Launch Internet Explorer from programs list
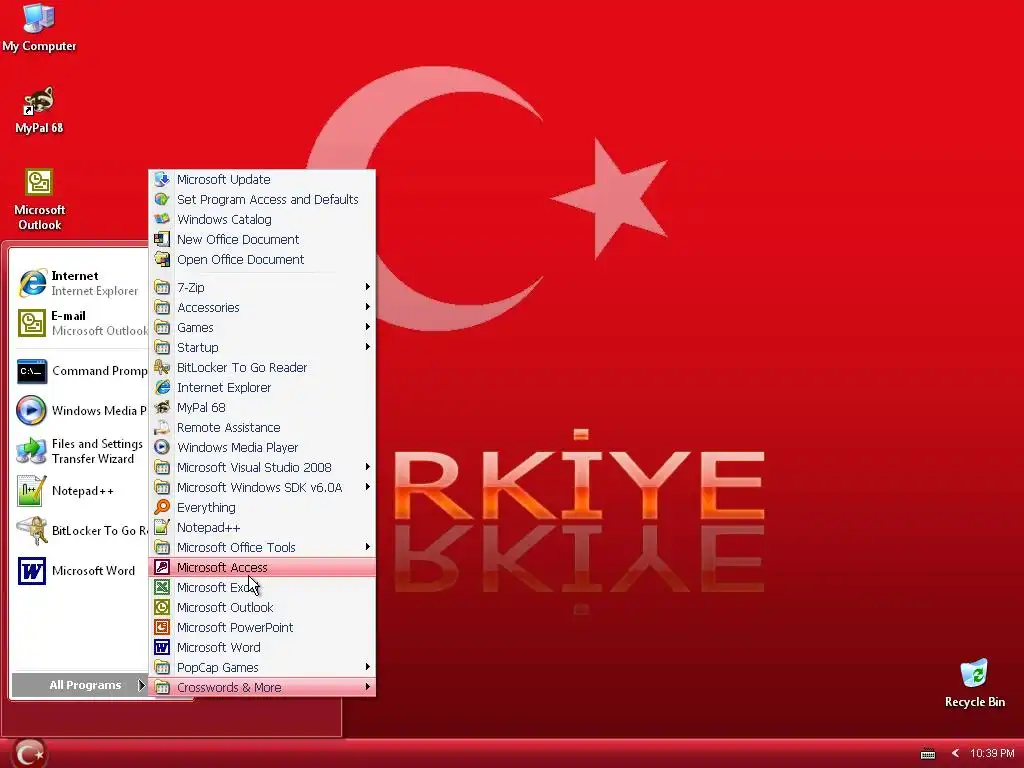The width and height of the screenshot is (1024, 768). coord(262,387)
